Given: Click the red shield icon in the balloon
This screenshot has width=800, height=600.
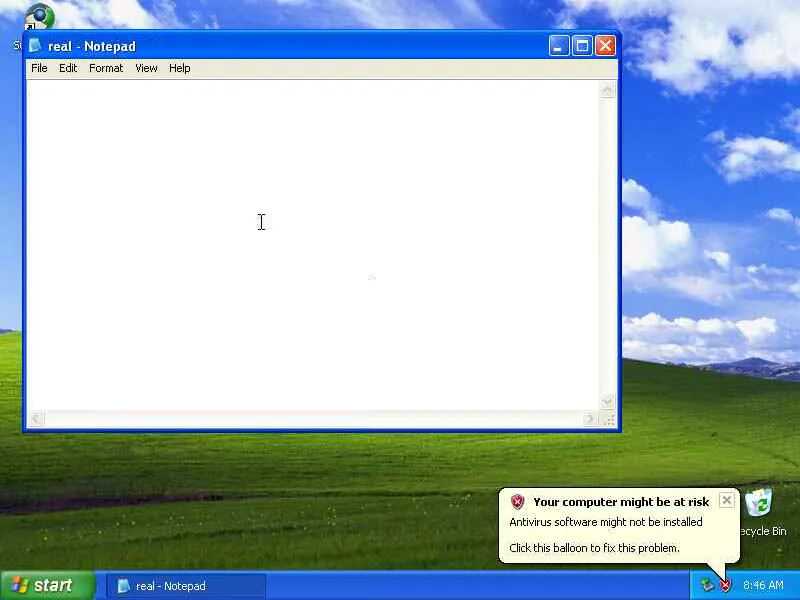Looking at the screenshot, I should (x=517, y=502).
